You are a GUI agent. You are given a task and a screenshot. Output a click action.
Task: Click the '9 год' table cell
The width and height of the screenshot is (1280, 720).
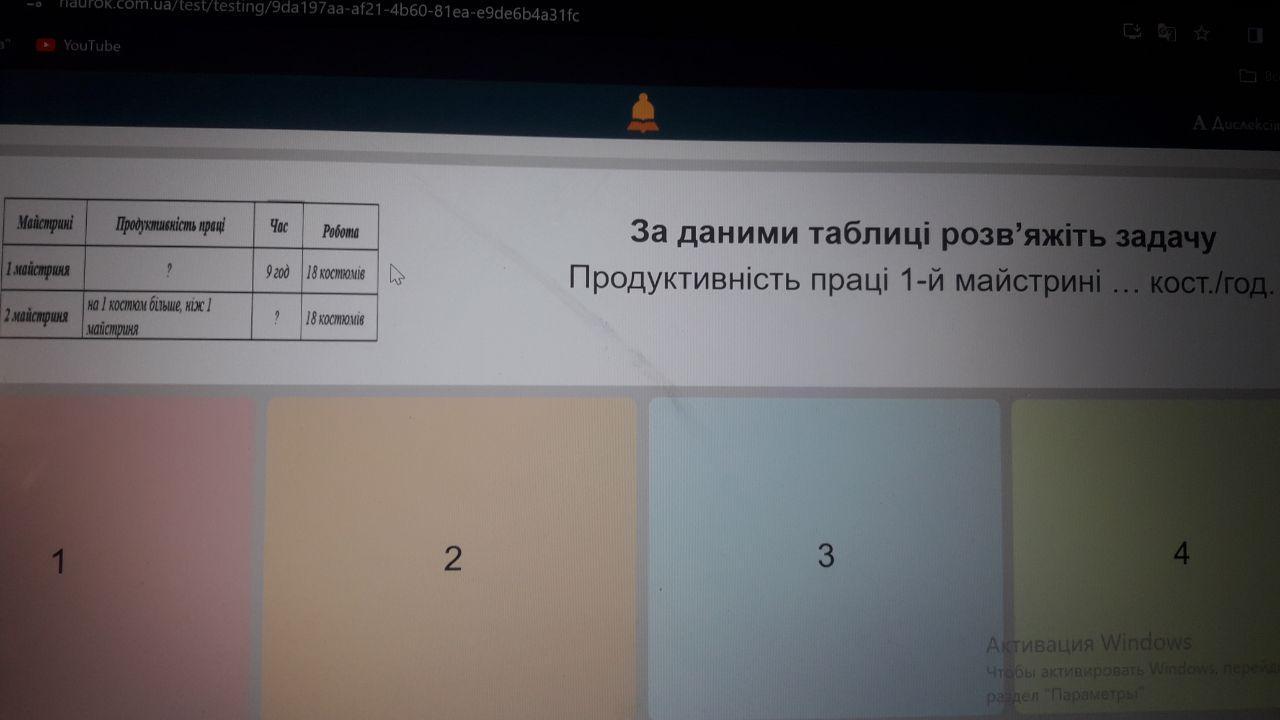tap(276, 271)
